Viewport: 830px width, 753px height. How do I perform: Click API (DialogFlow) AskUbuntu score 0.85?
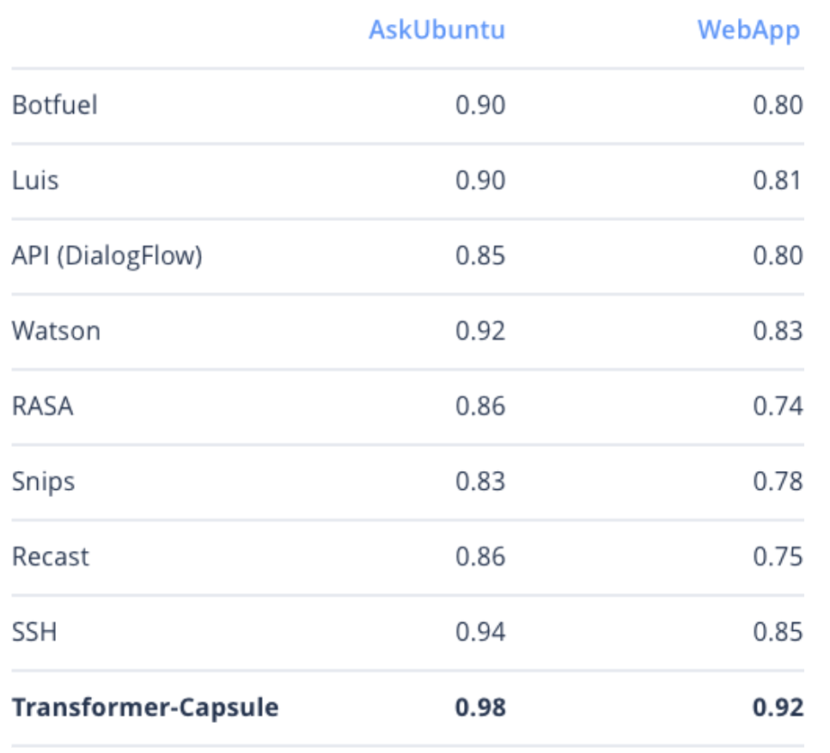(x=480, y=256)
